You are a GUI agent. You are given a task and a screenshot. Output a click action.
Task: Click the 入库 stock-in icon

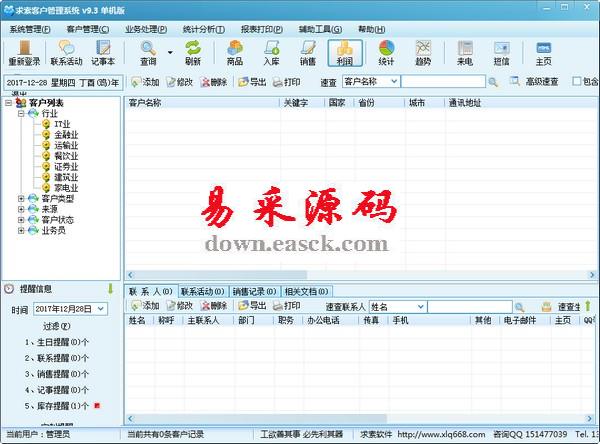pyautogui.click(x=271, y=53)
